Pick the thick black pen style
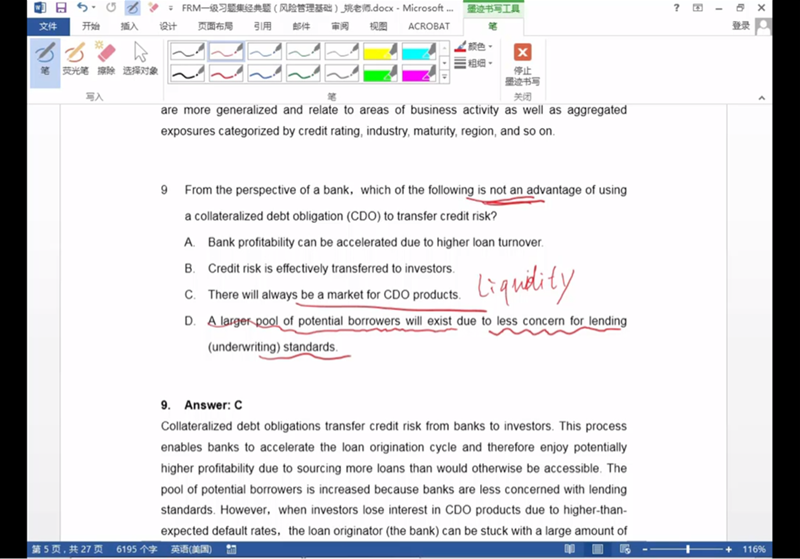Image resolution: width=800 pixels, height=559 pixels. point(187,73)
